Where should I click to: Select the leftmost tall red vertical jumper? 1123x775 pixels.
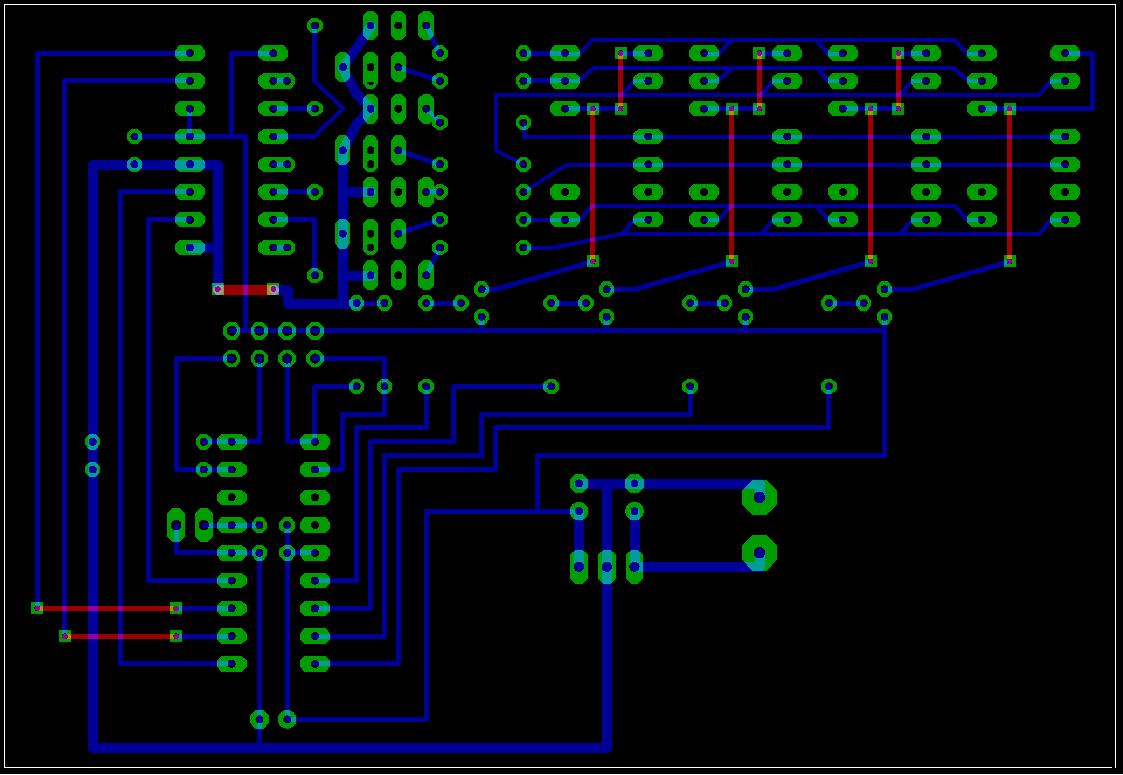(x=592, y=185)
